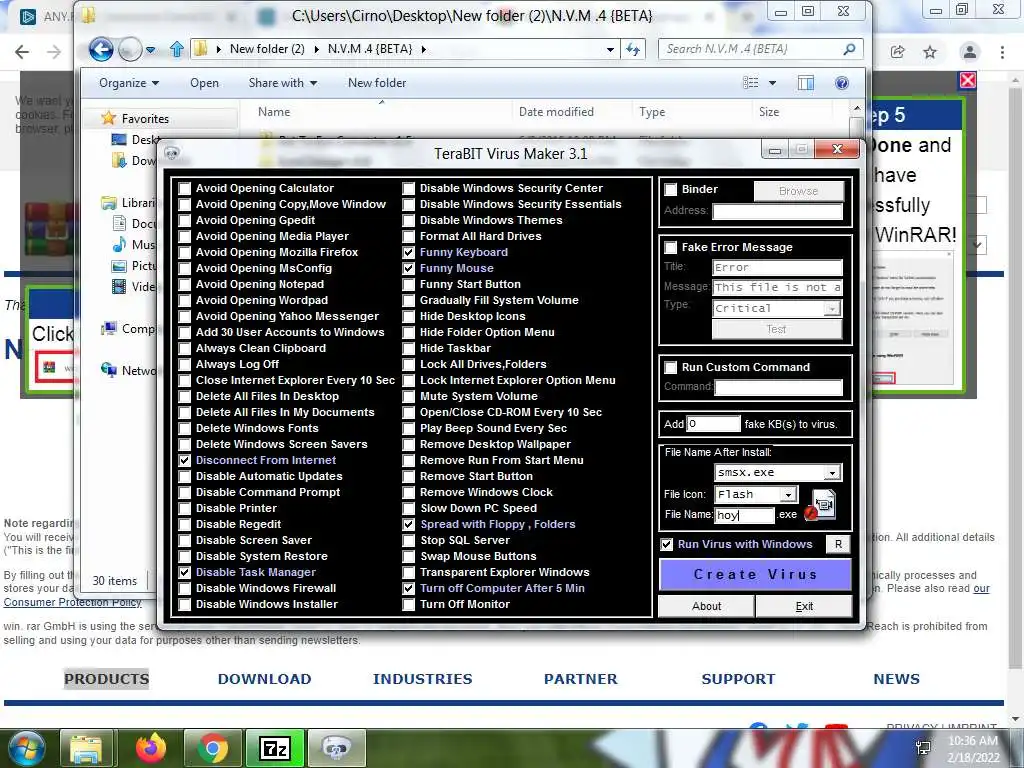Expand the arrow after N.V.M .4 {BETA} breadcrumb

424,49
